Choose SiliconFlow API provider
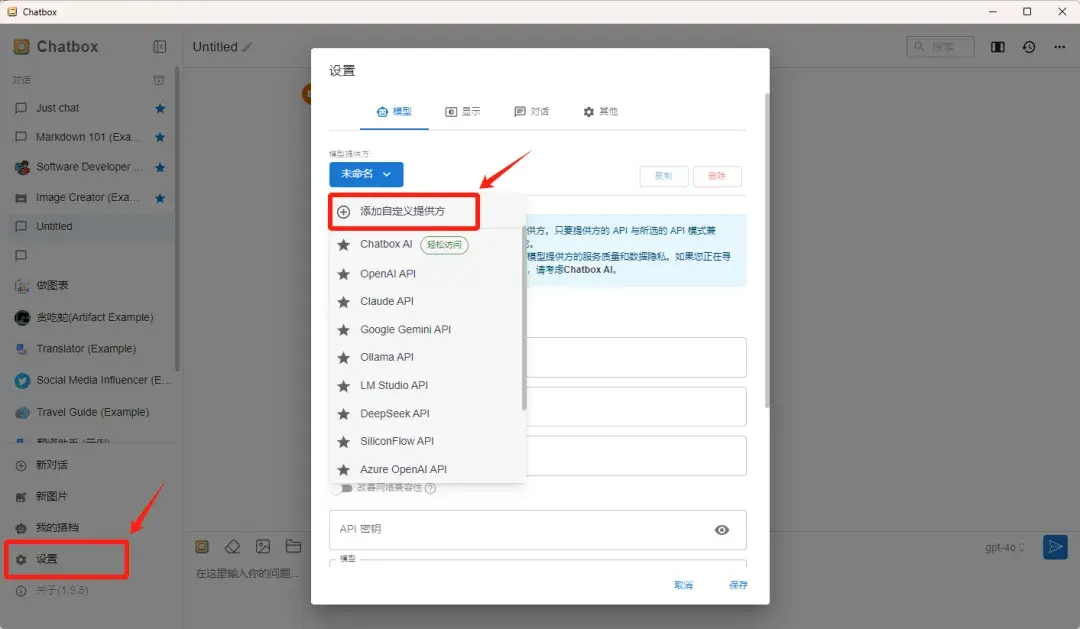Image resolution: width=1080 pixels, height=629 pixels. (x=427, y=442)
